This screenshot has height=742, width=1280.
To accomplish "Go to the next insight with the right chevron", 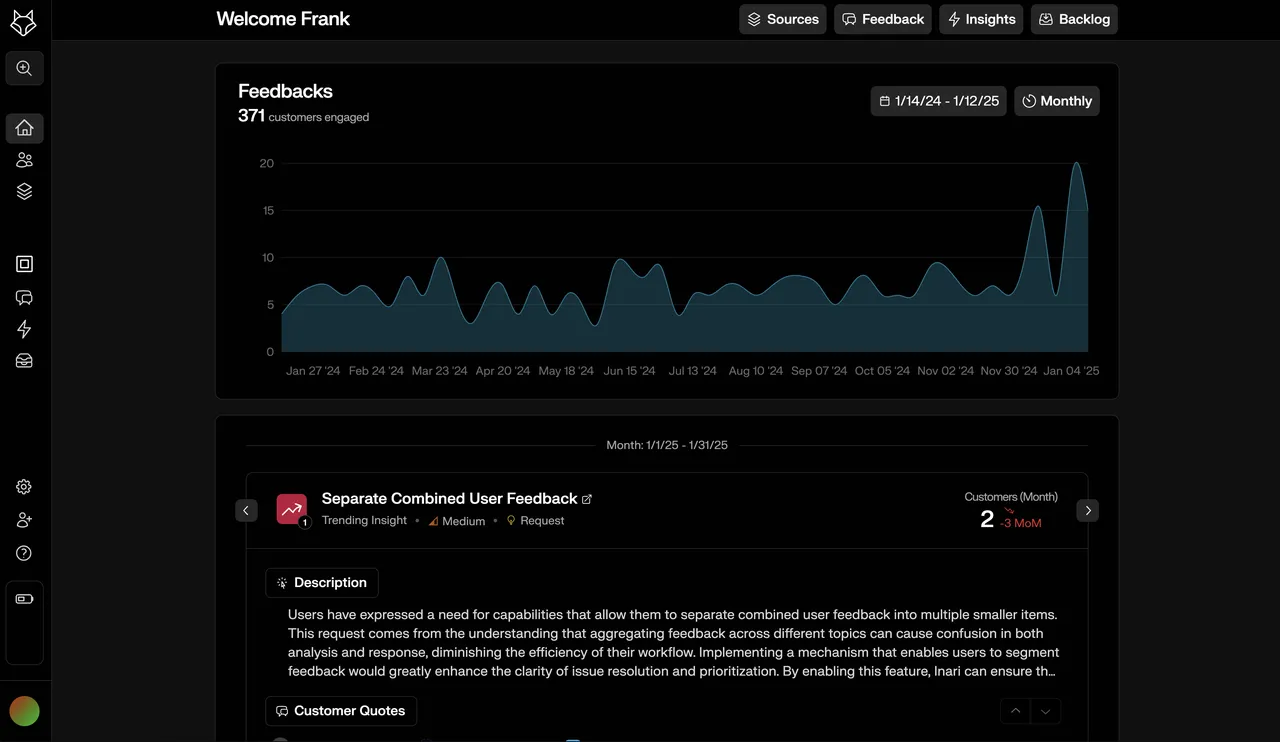I will click(x=1088, y=510).
